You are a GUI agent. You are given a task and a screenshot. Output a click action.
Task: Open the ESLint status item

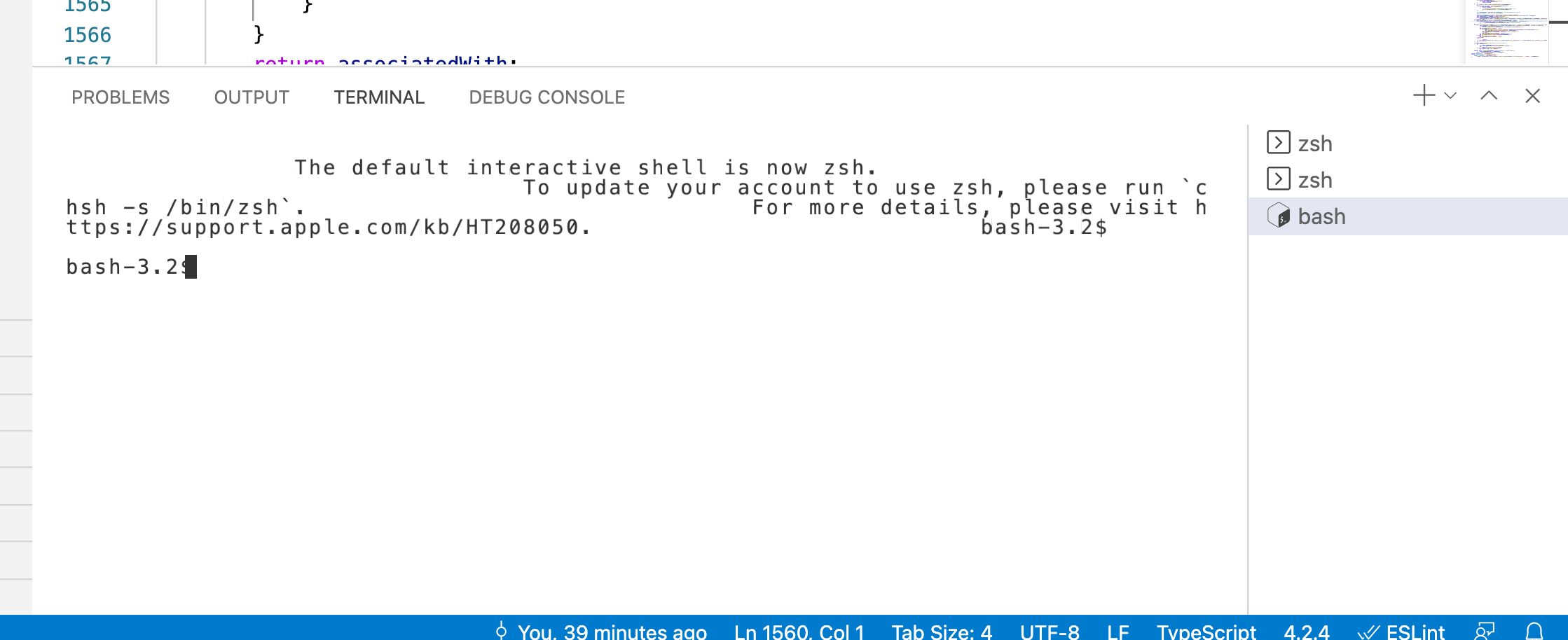point(1401,632)
